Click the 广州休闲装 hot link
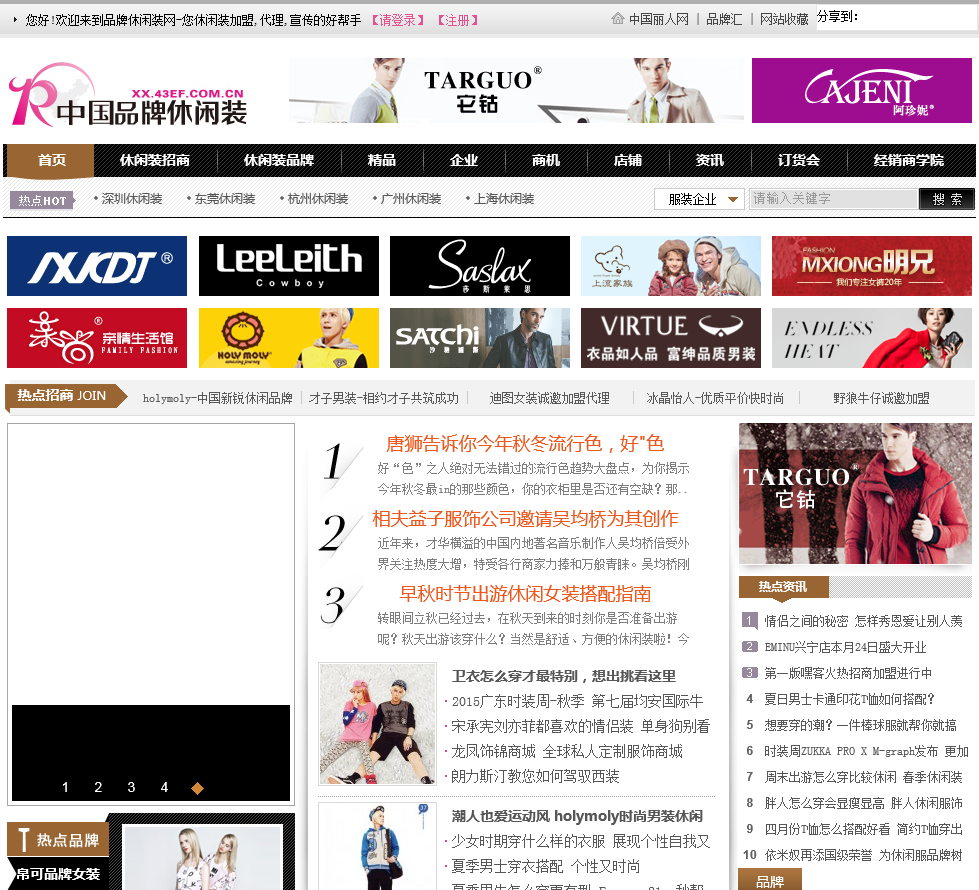Image resolution: width=979 pixels, height=890 pixels. (x=411, y=199)
